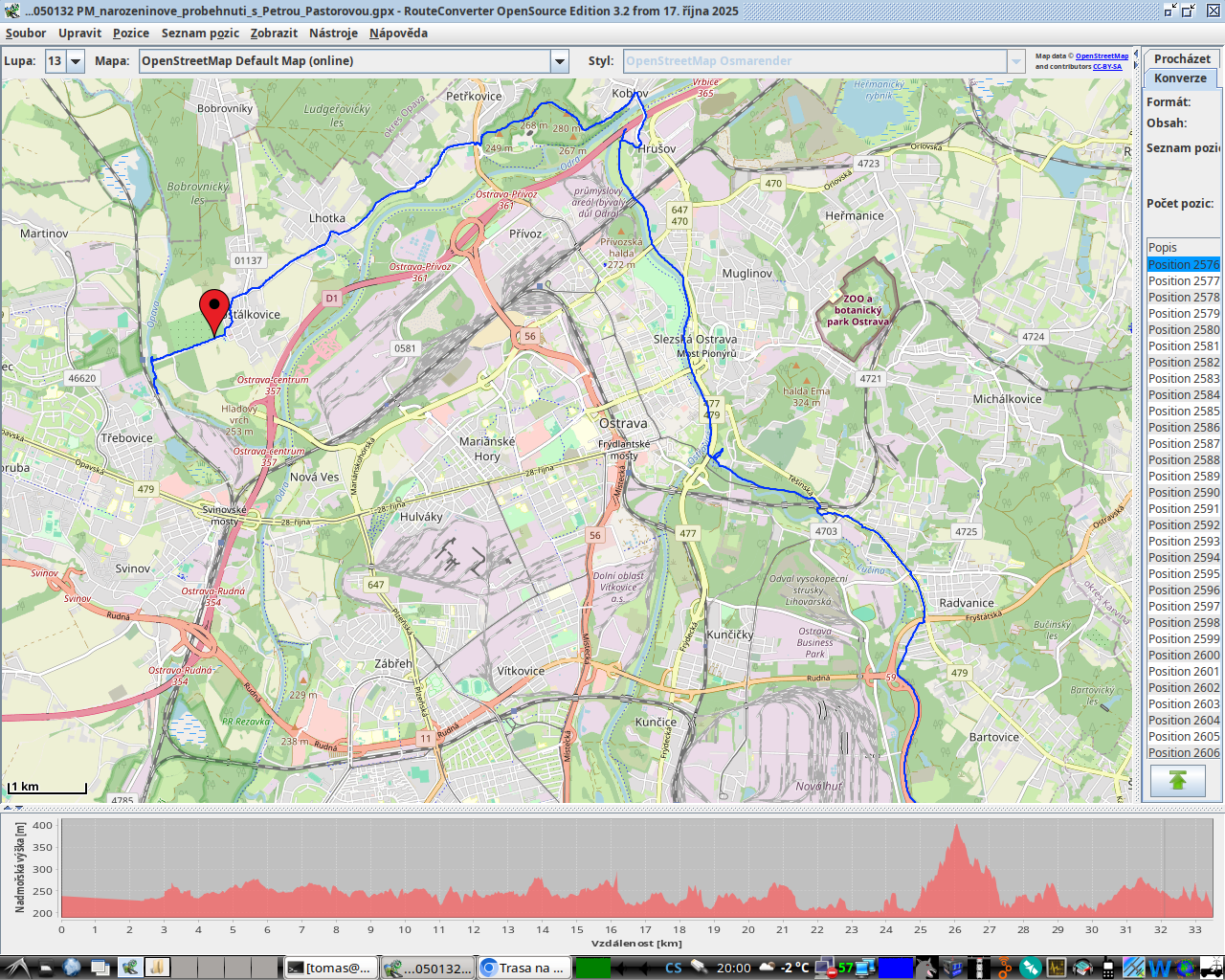Click the weather cloud icon in system tray

768,968
